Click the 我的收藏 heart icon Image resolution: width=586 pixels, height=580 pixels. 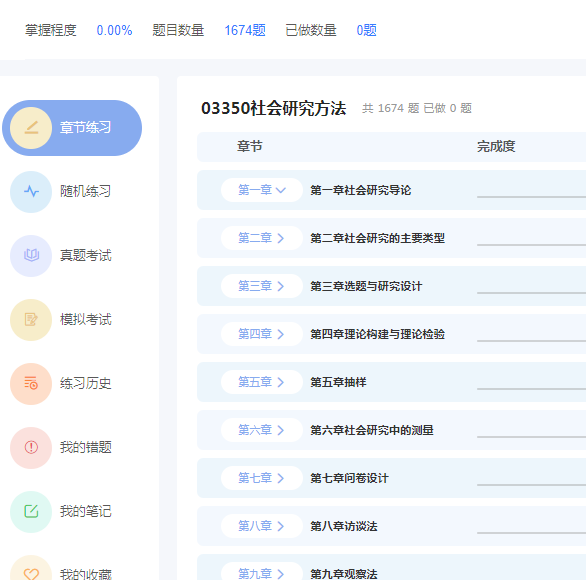31,574
